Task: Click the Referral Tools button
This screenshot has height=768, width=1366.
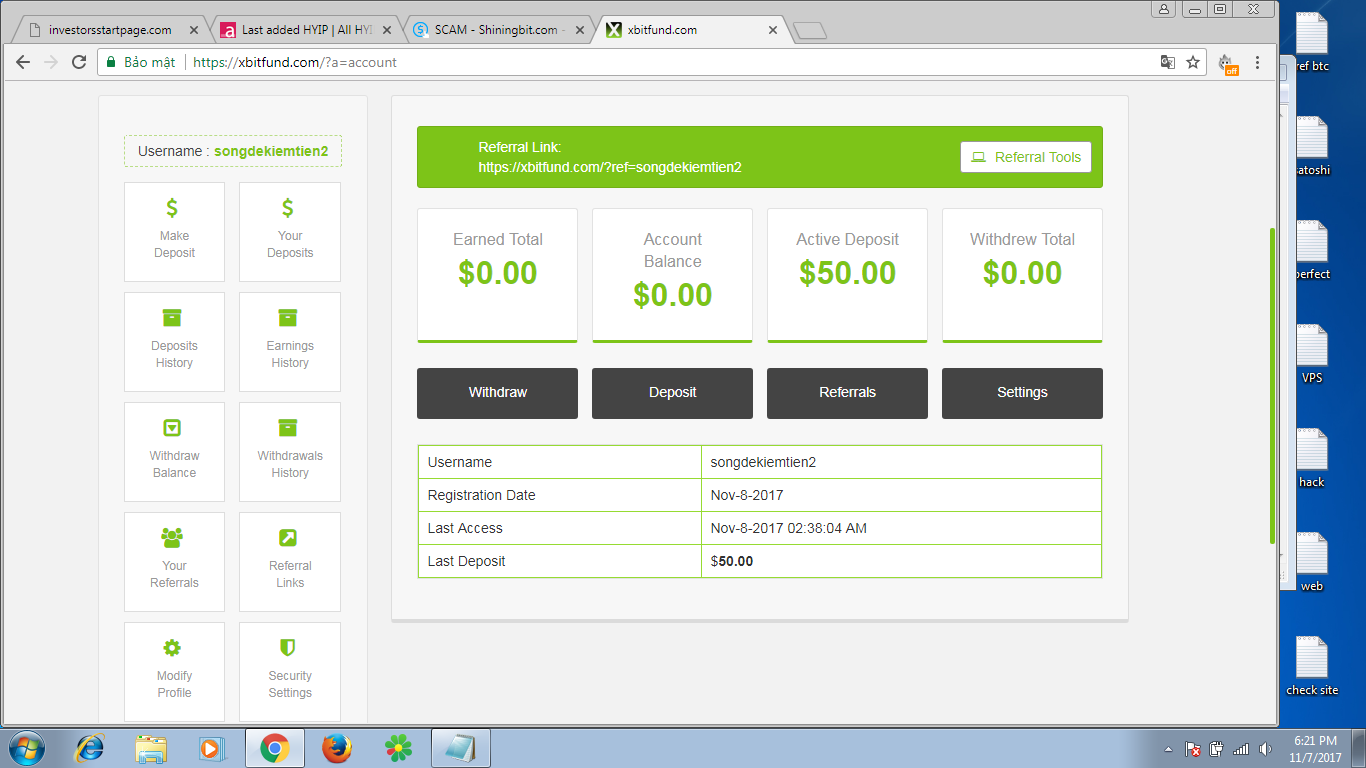Action: coord(1026,157)
